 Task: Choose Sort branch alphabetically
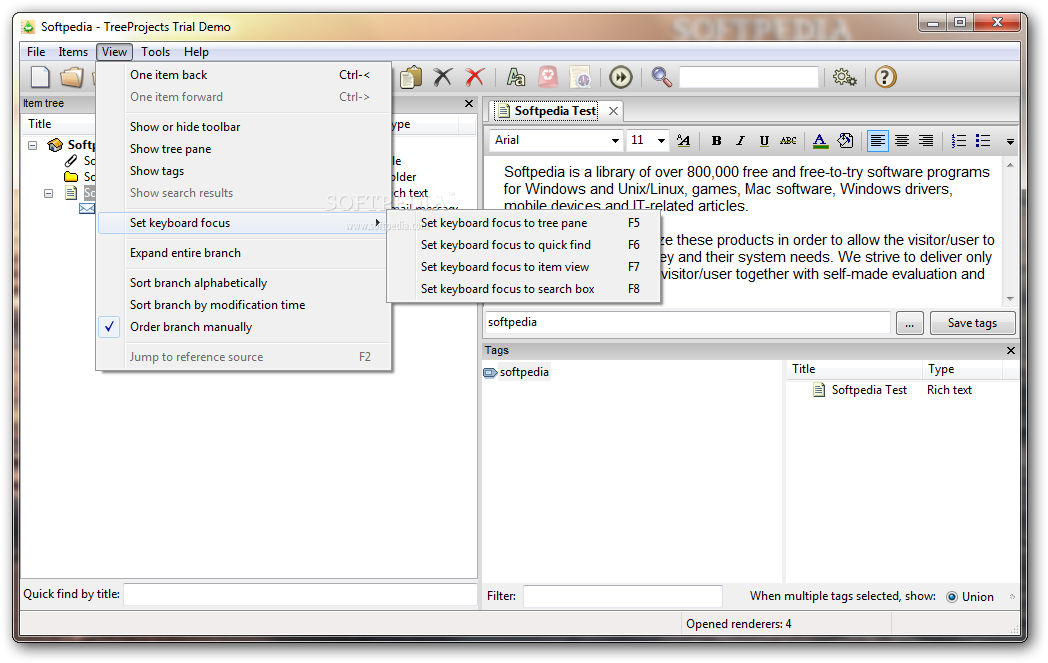tap(243, 283)
